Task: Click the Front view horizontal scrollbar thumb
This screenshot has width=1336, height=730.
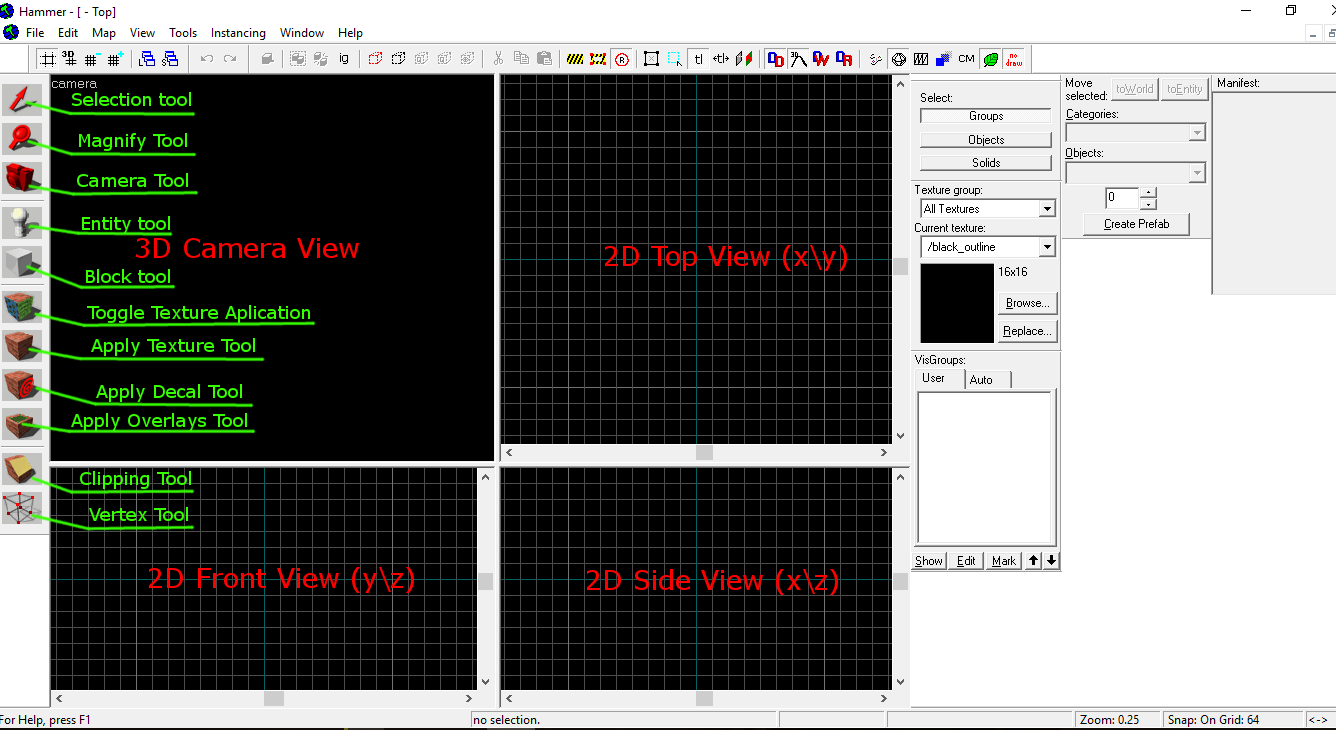Action: (273, 698)
